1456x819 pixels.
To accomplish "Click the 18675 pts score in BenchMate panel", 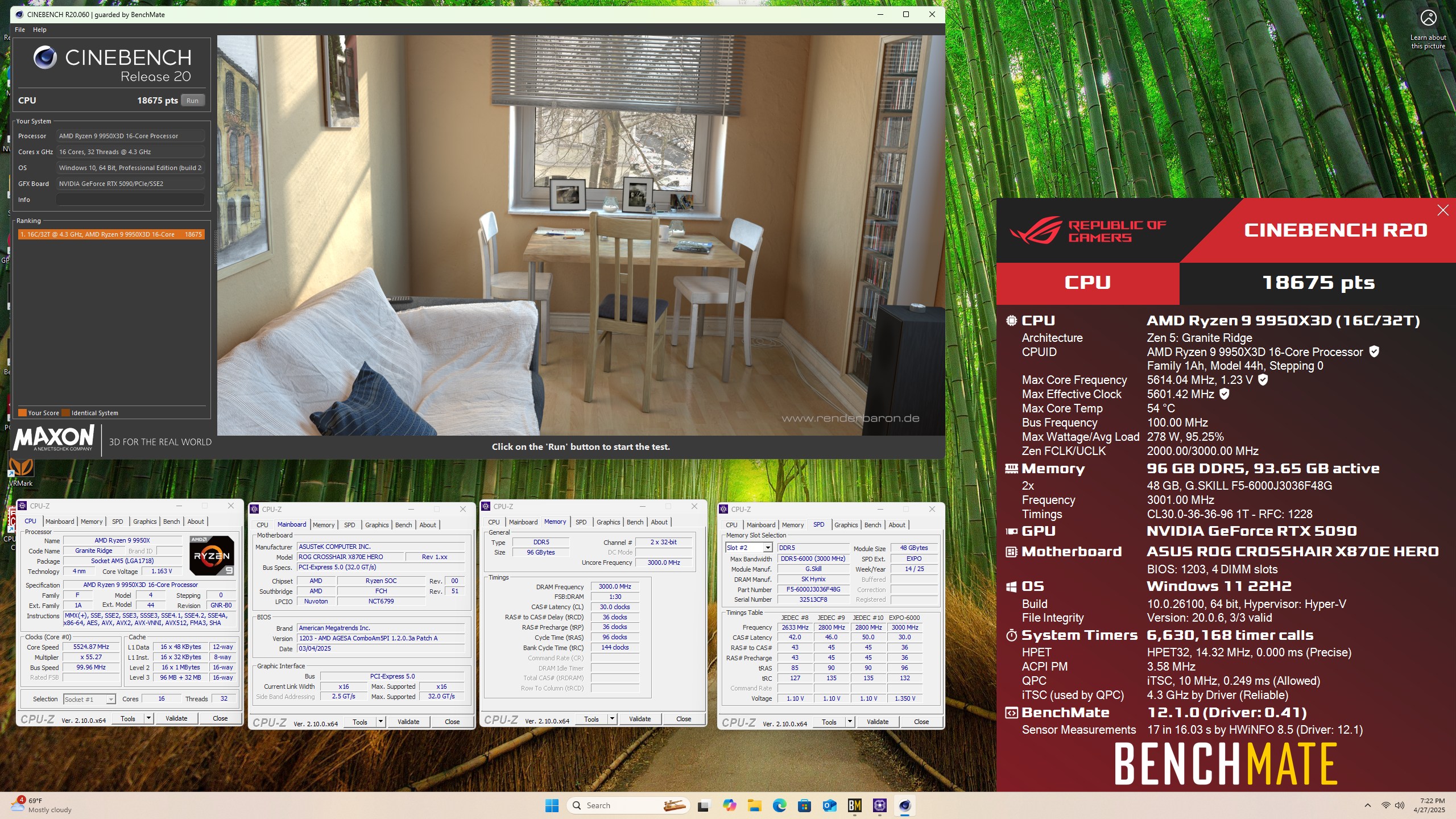I will [1318, 283].
